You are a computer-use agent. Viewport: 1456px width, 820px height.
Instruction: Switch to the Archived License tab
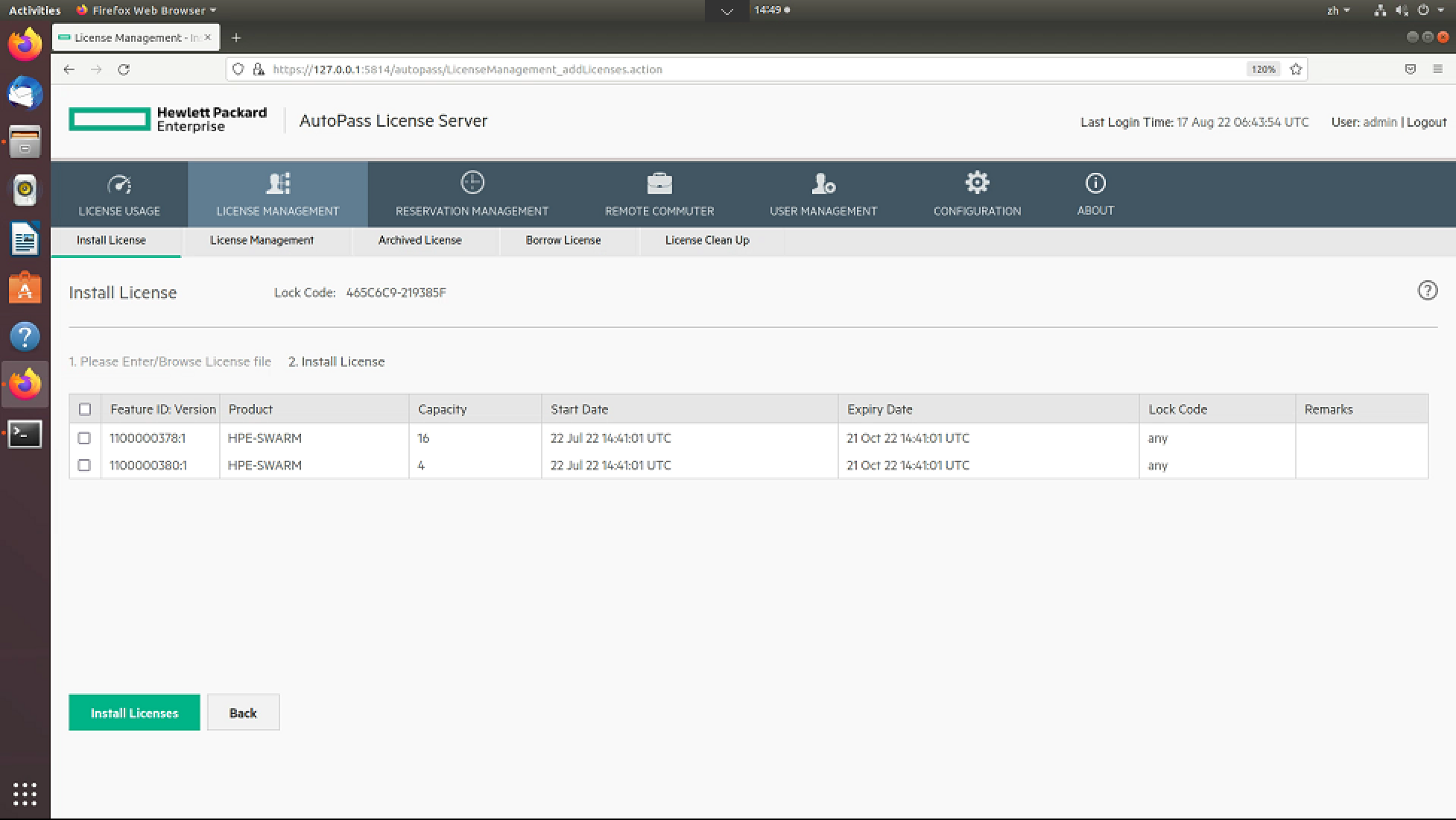pyautogui.click(x=420, y=240)
